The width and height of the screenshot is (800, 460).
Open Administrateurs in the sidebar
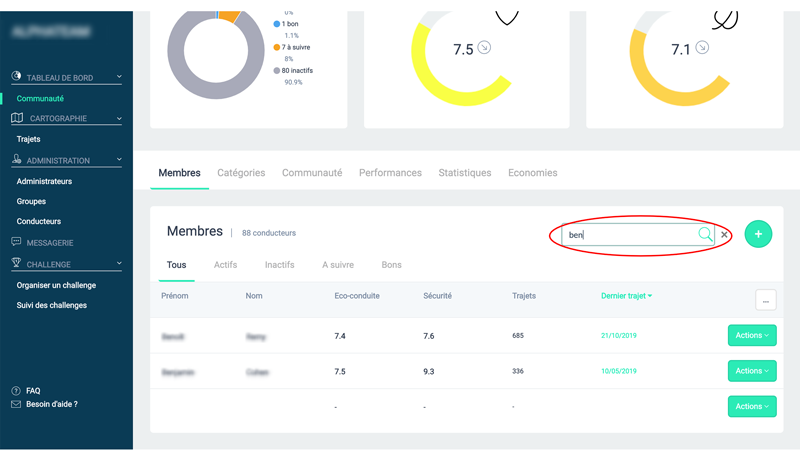[x=44, y=181]
